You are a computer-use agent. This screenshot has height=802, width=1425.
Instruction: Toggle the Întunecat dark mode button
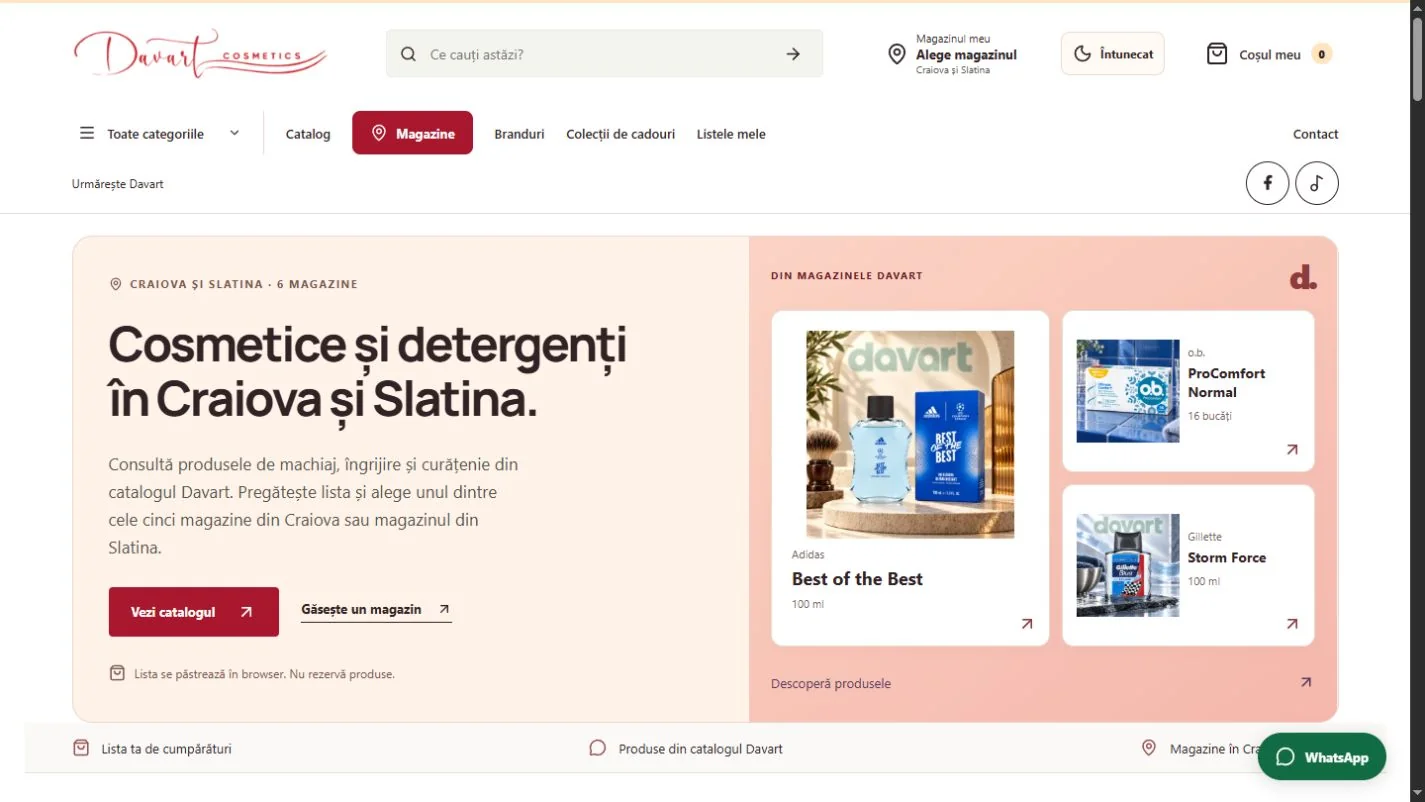(1113, 54)
